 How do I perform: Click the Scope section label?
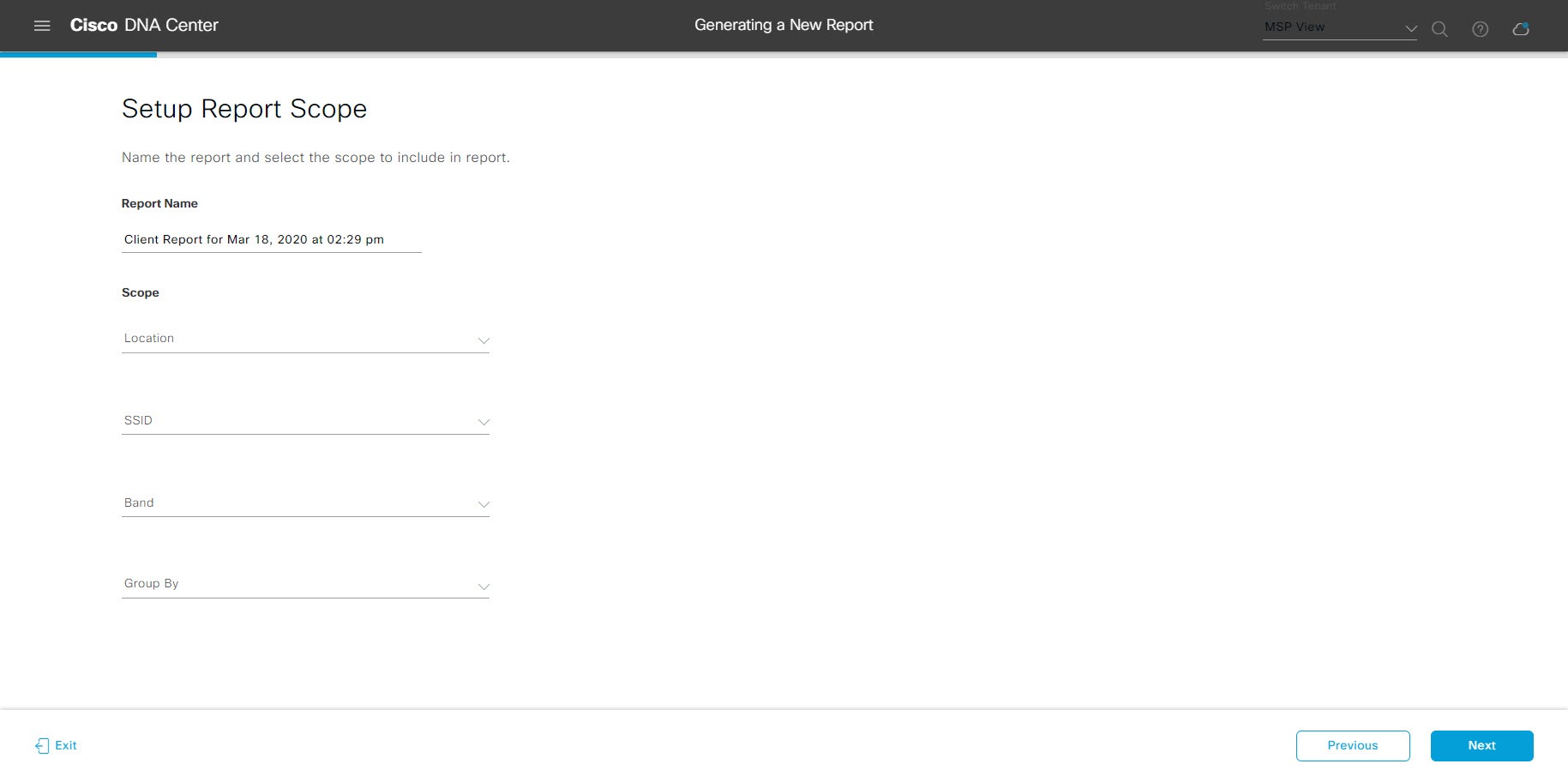pyautogui.click(x=141, y=292)
